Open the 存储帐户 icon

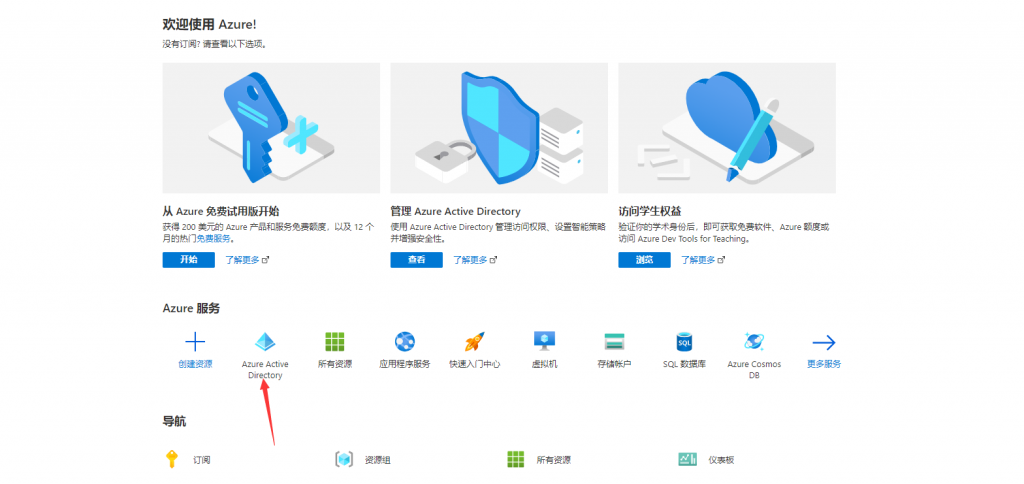(615, 342)
